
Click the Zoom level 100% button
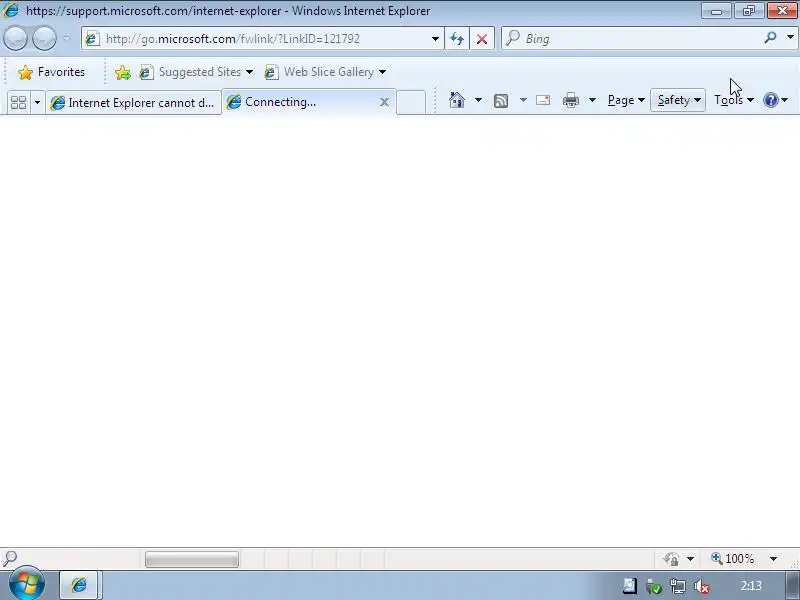click(733, 559)
